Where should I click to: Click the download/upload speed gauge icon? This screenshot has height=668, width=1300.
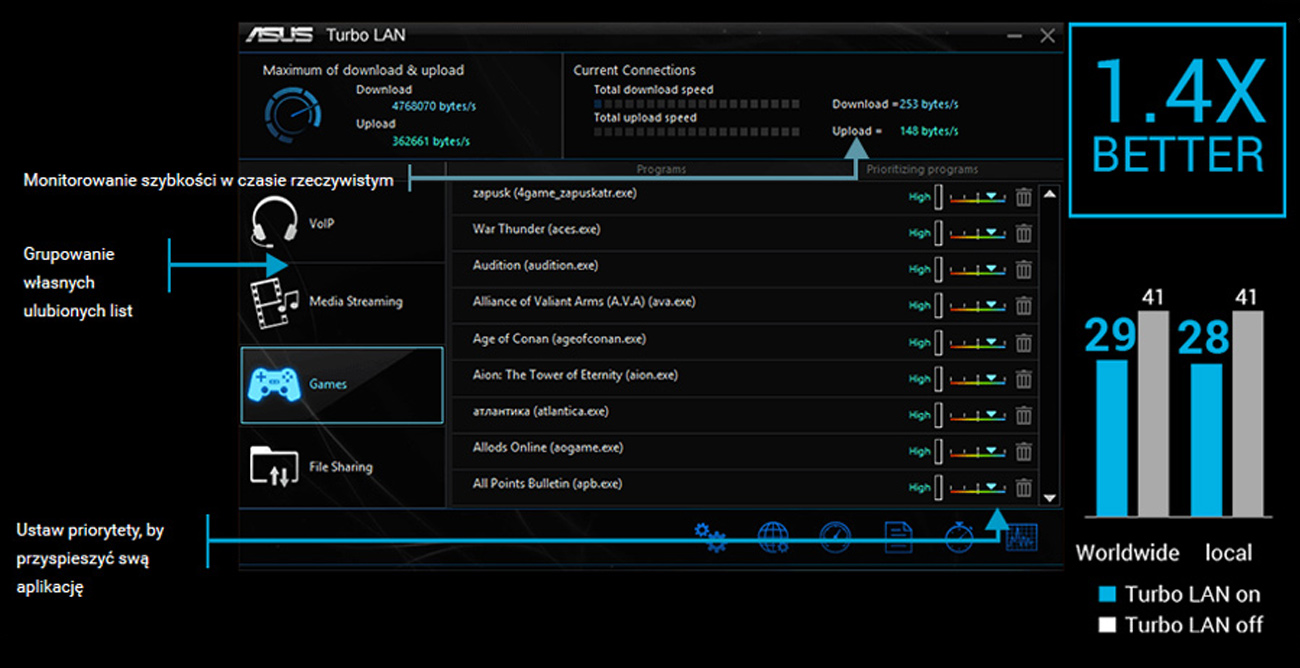[x=293, y=114]
